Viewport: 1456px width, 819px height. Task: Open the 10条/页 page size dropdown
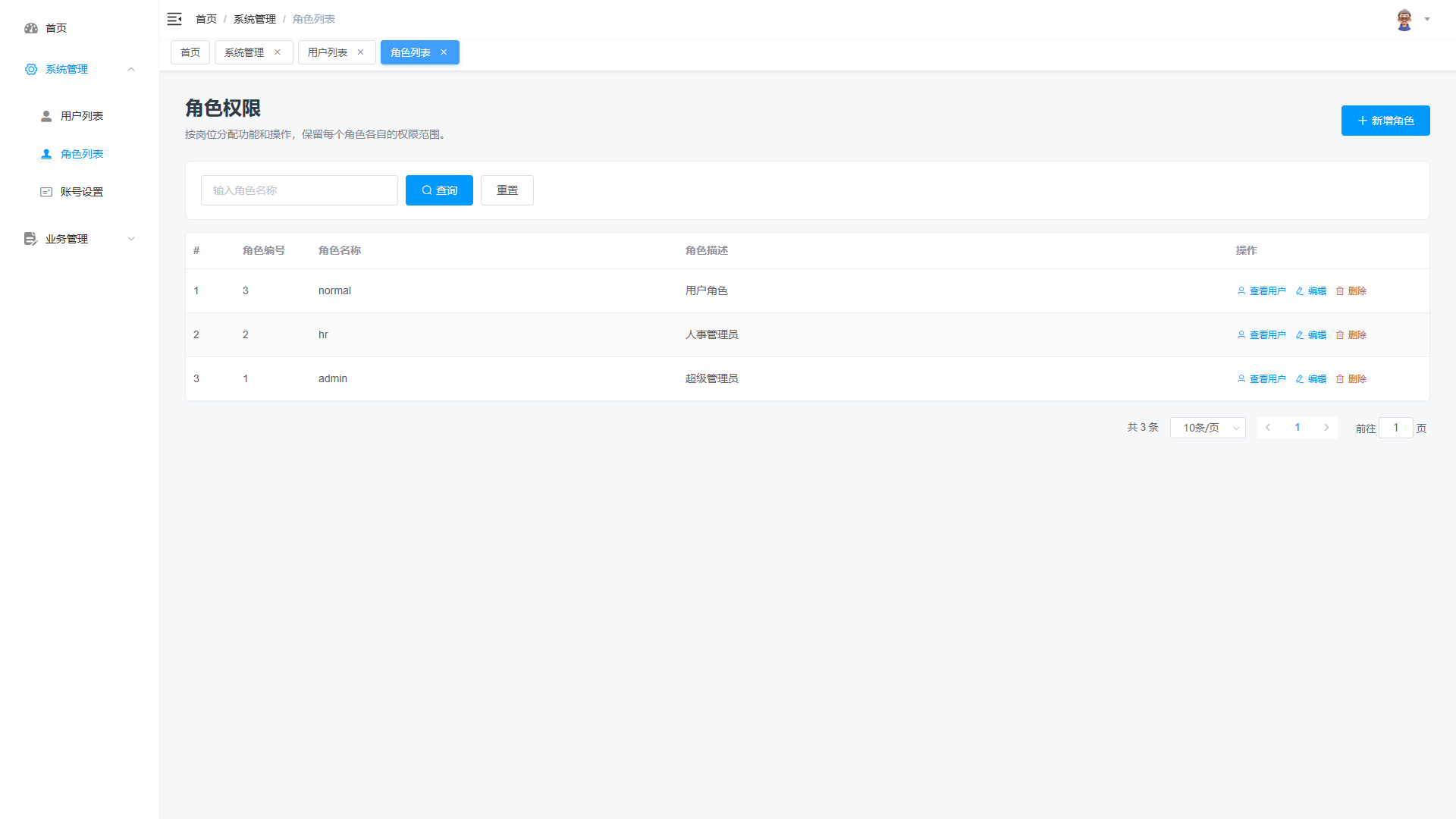1208,428
